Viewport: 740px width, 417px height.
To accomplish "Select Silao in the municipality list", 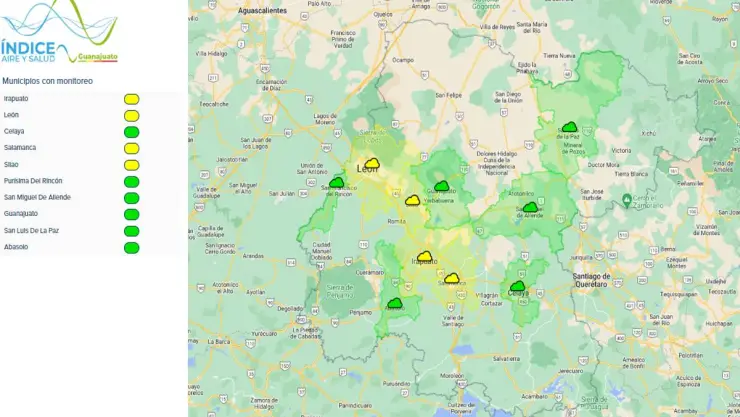I will point(11,165).
